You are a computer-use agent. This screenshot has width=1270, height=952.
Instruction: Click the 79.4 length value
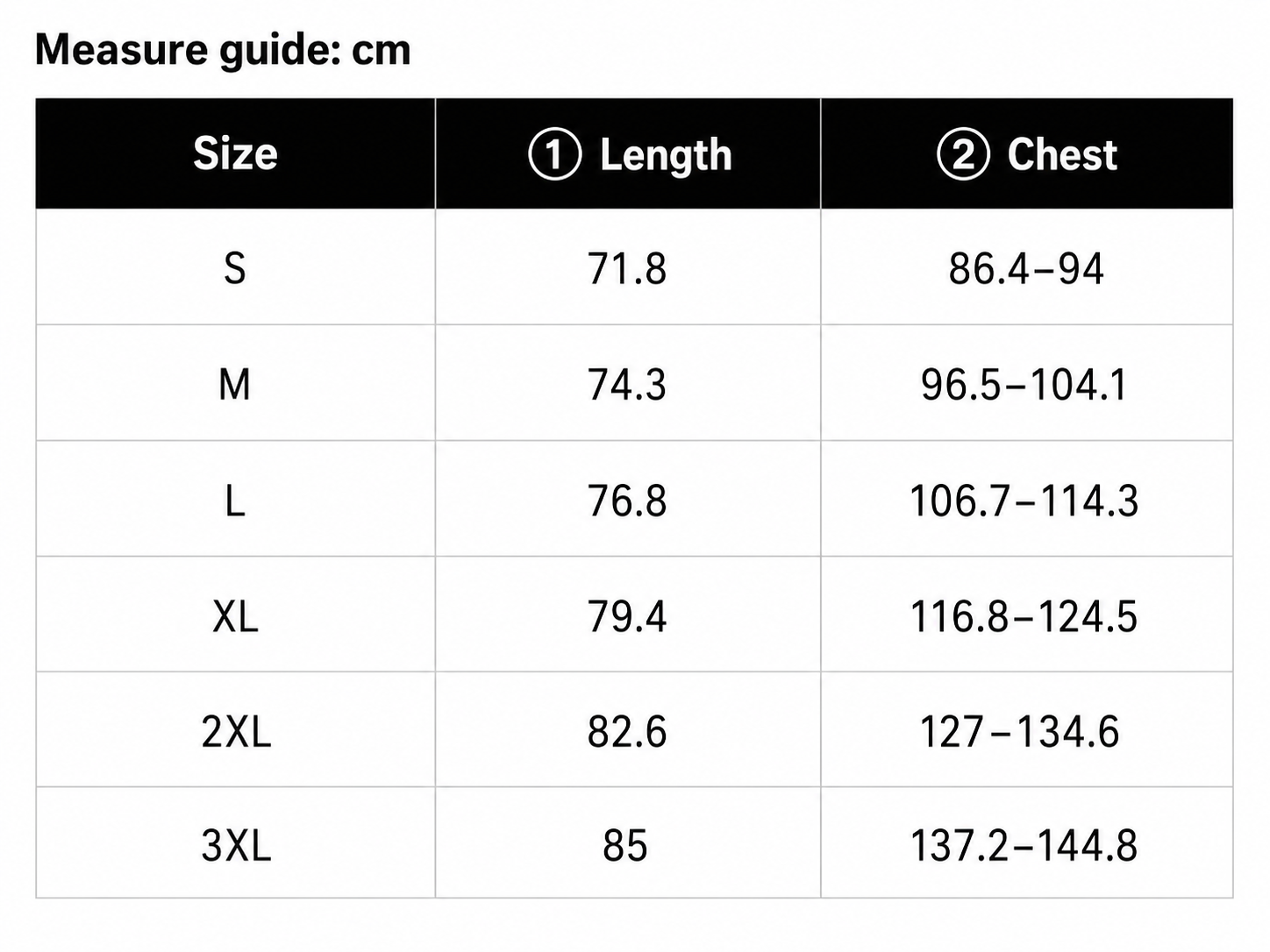(627, 616)
